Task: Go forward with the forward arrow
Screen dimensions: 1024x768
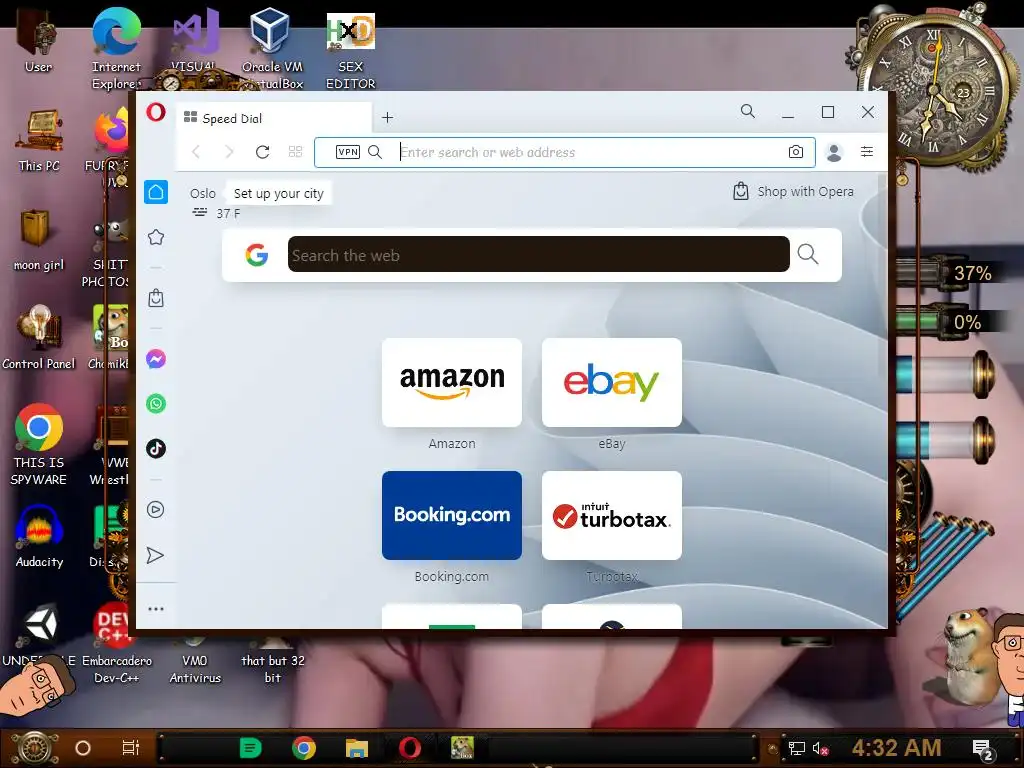Action: coord(229,152)
